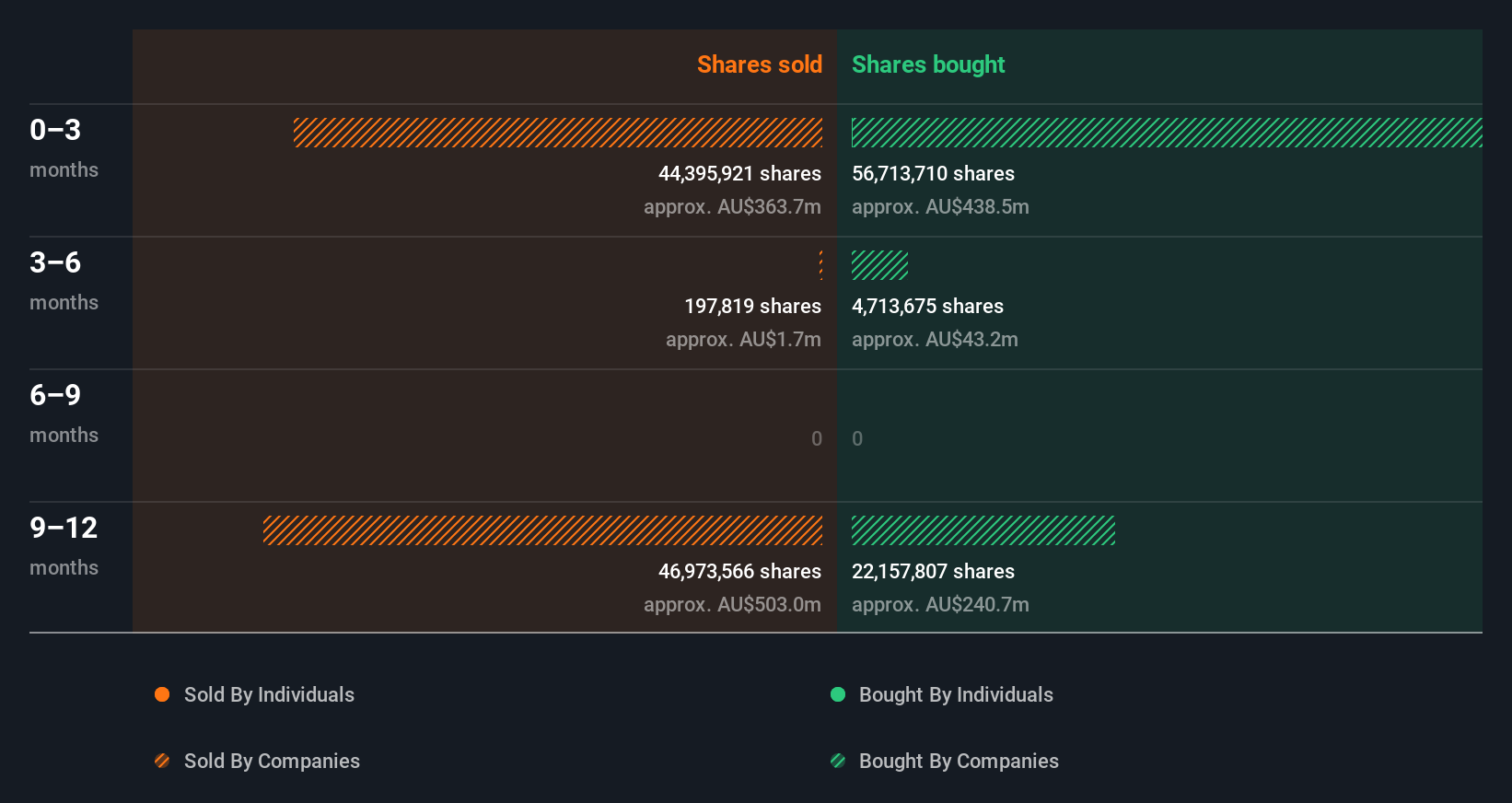Click the 9–12 months row label
The image size is (1512, 803).
tap(64, 546)
